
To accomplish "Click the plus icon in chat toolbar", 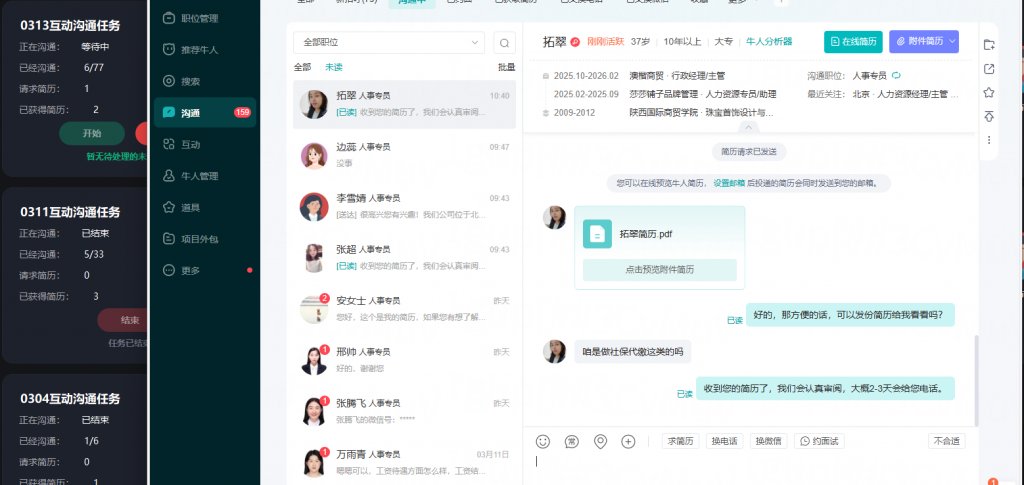I will 628,441.
